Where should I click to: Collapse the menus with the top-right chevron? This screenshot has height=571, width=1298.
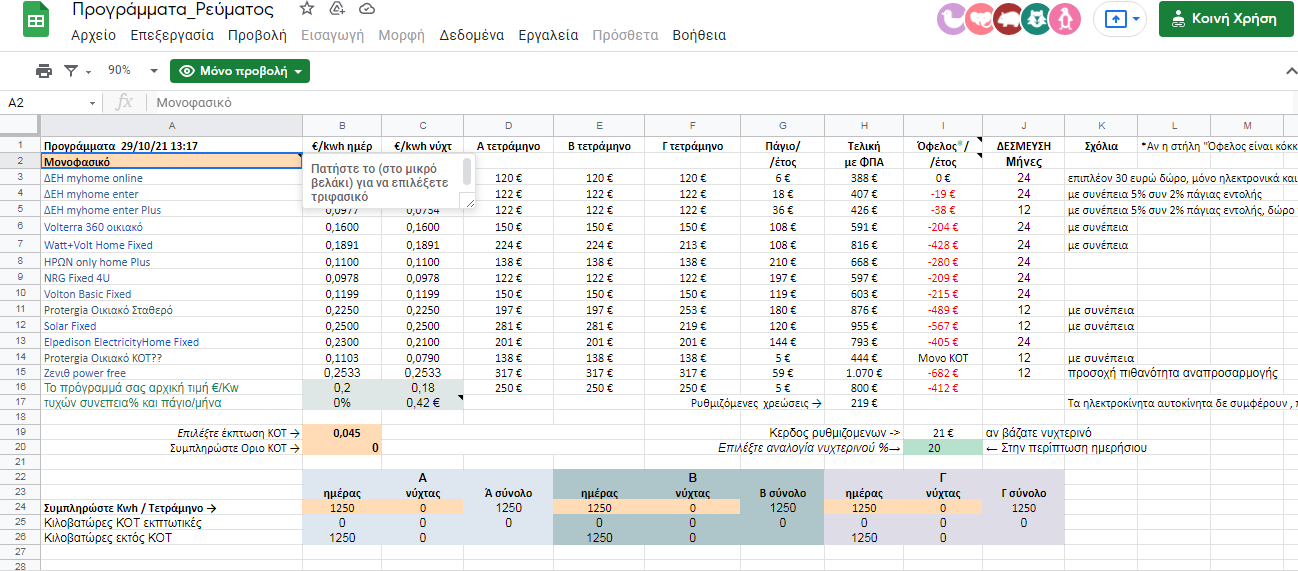pos(1290,71)
